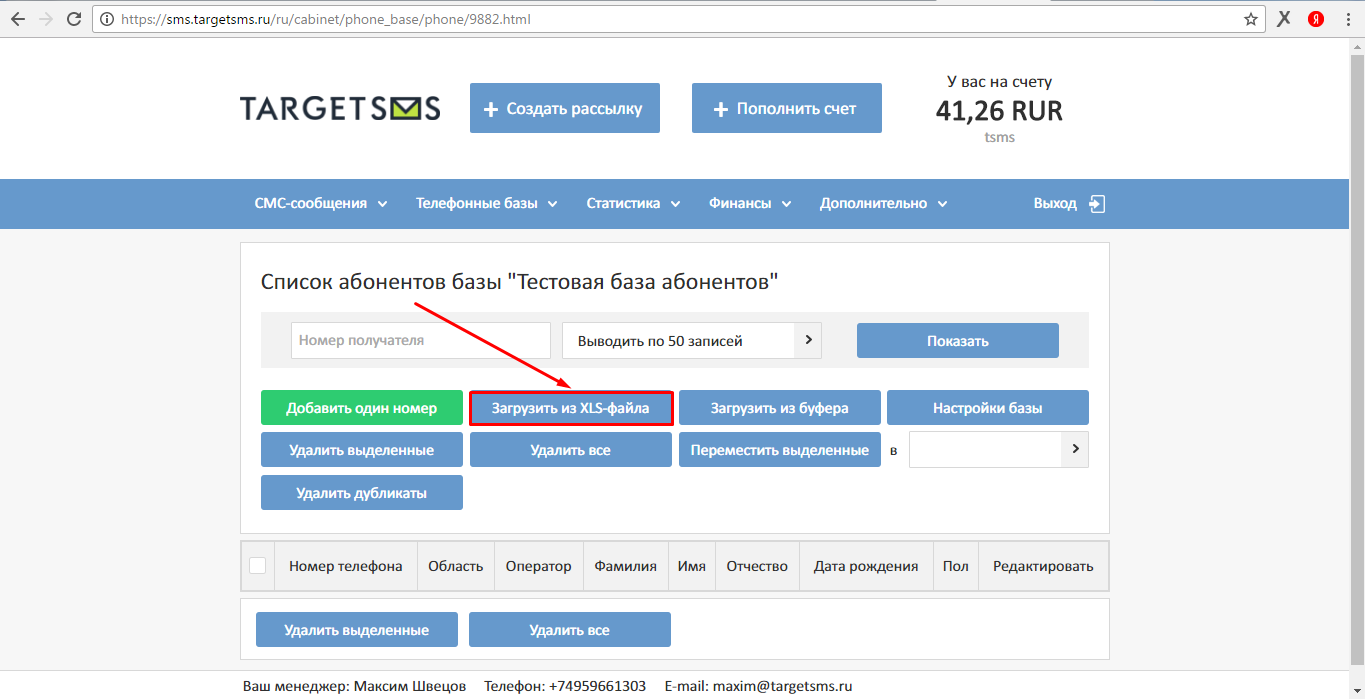Open the X extension icon
The width and height of the screenshot is (1365, 699).
pos(1284,19)
